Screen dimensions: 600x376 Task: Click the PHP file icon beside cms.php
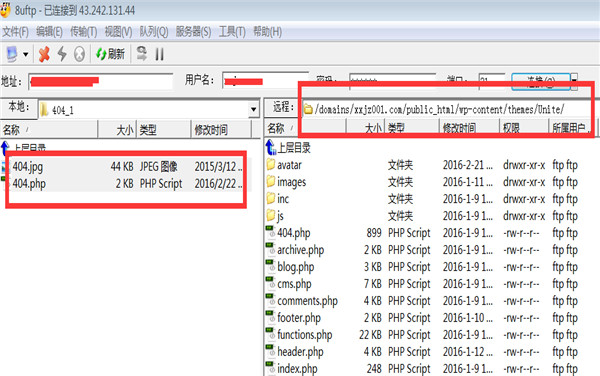(x=271, y=283)
